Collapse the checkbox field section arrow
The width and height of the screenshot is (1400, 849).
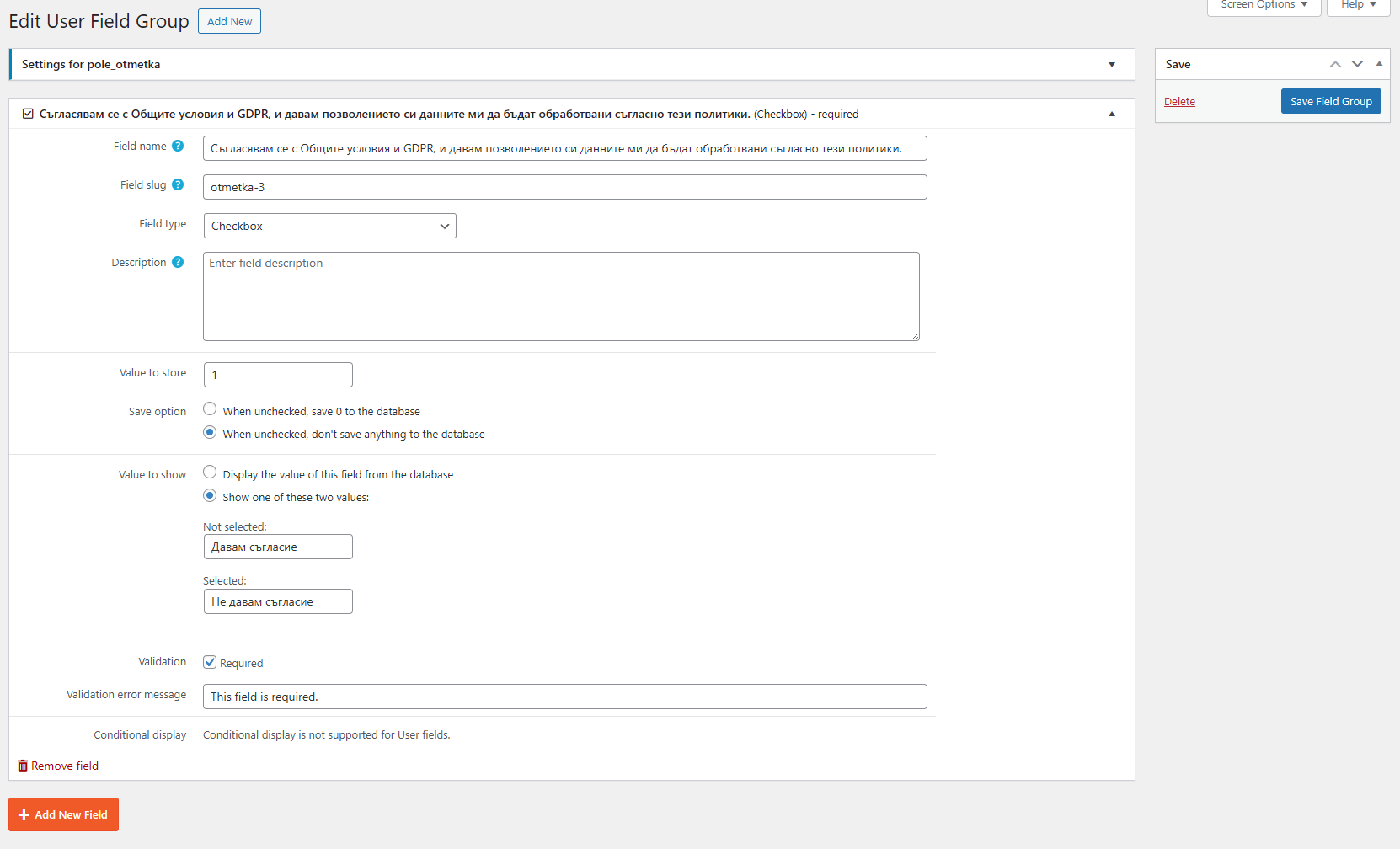(x=1112, y=114)
